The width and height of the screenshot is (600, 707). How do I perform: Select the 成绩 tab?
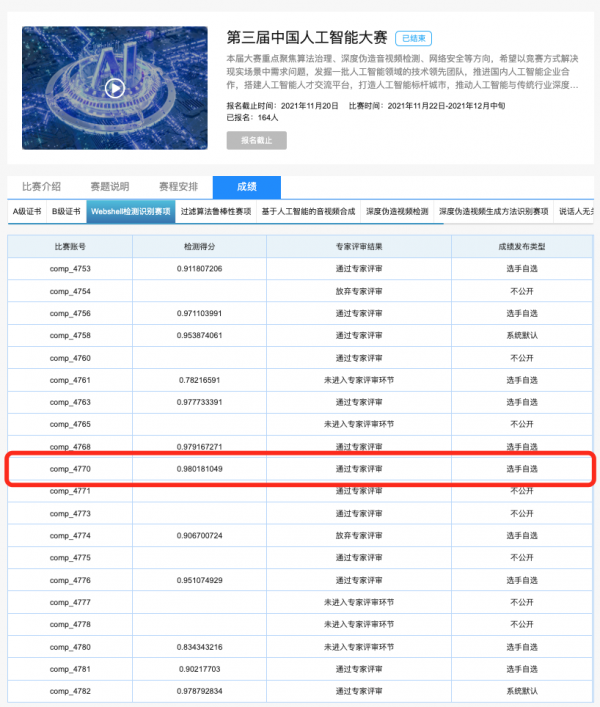(247, 187)
